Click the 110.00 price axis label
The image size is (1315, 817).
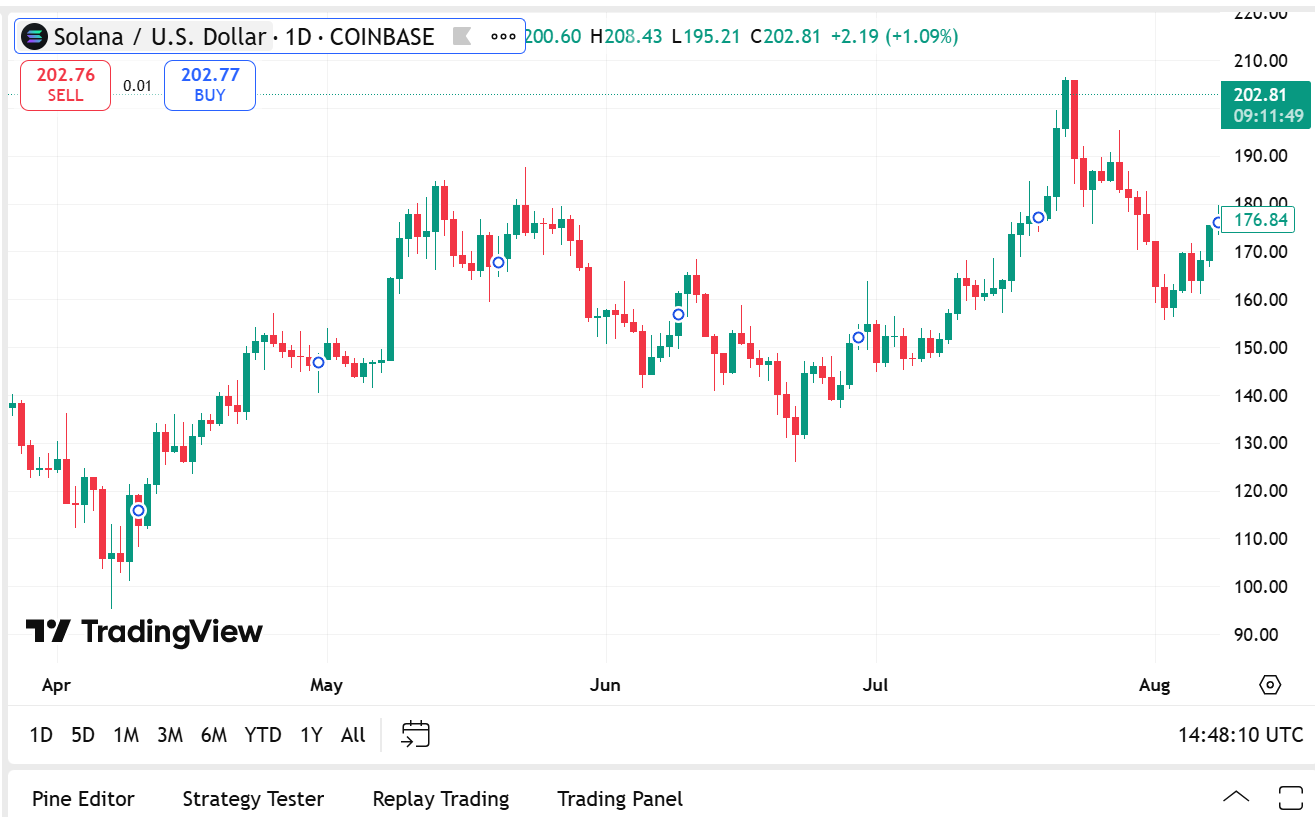1261,539
